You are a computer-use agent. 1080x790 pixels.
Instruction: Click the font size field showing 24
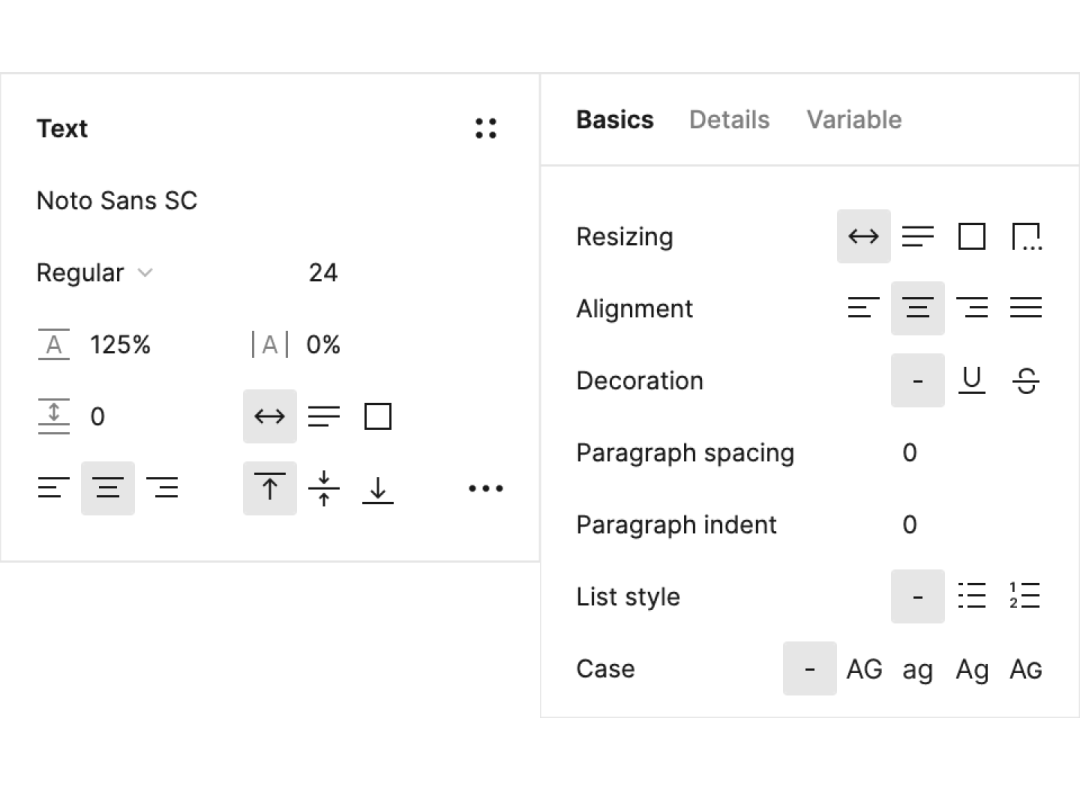click(323, 273)
